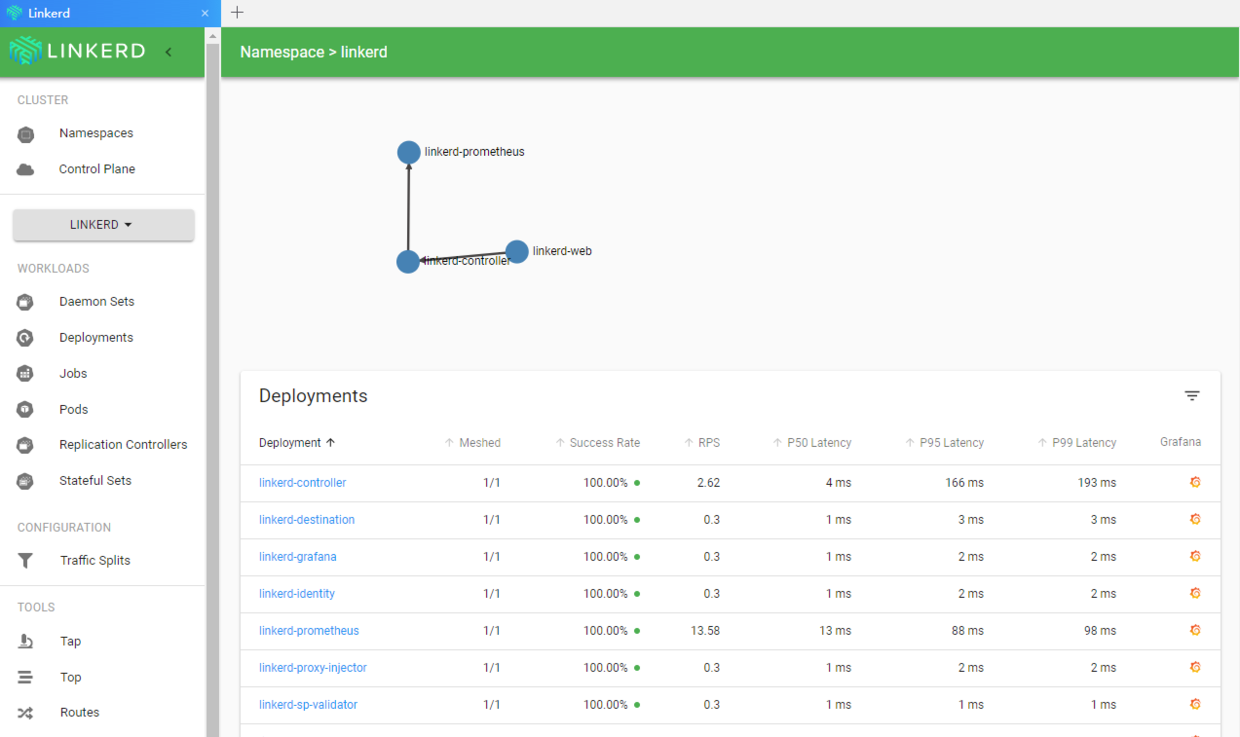The width and height of the screenshot is (1240, 737).
Task: Sort the table by Success Rate column
Action: pos(597,443)
